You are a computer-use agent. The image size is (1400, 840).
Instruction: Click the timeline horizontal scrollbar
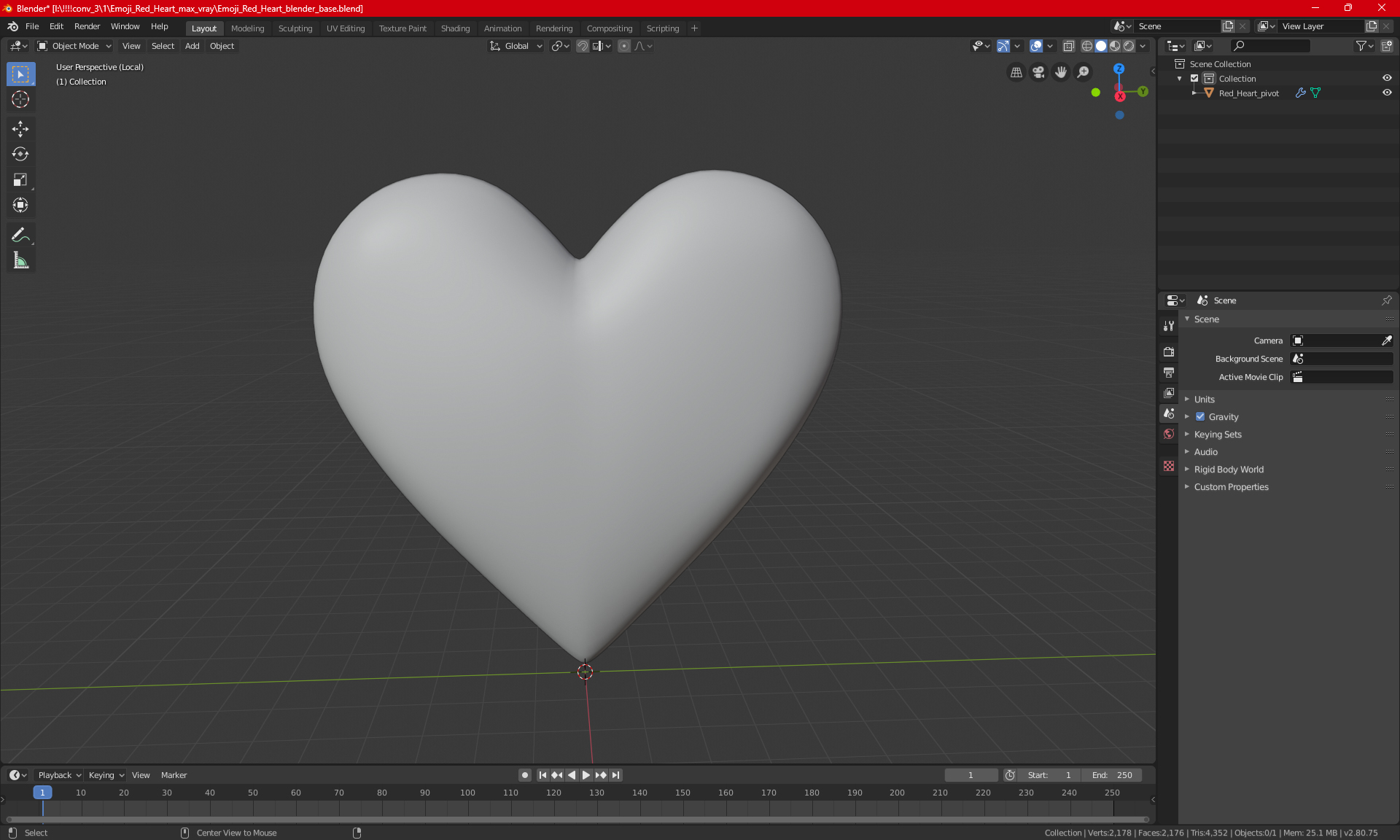[577, 820]
